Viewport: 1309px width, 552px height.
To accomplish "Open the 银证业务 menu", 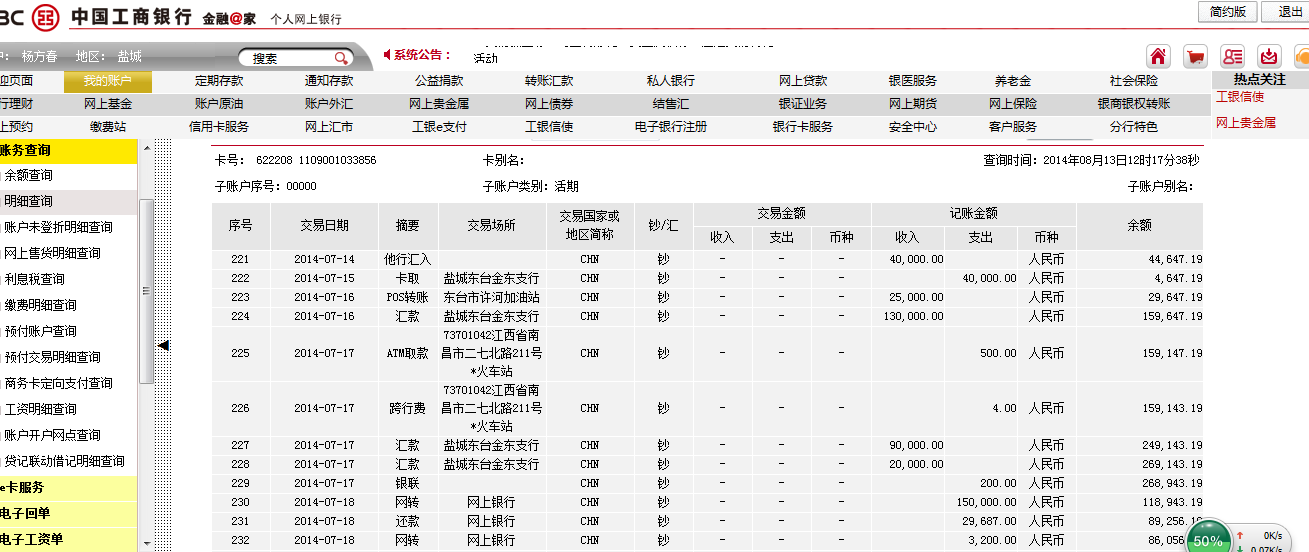I will point(803,104).
